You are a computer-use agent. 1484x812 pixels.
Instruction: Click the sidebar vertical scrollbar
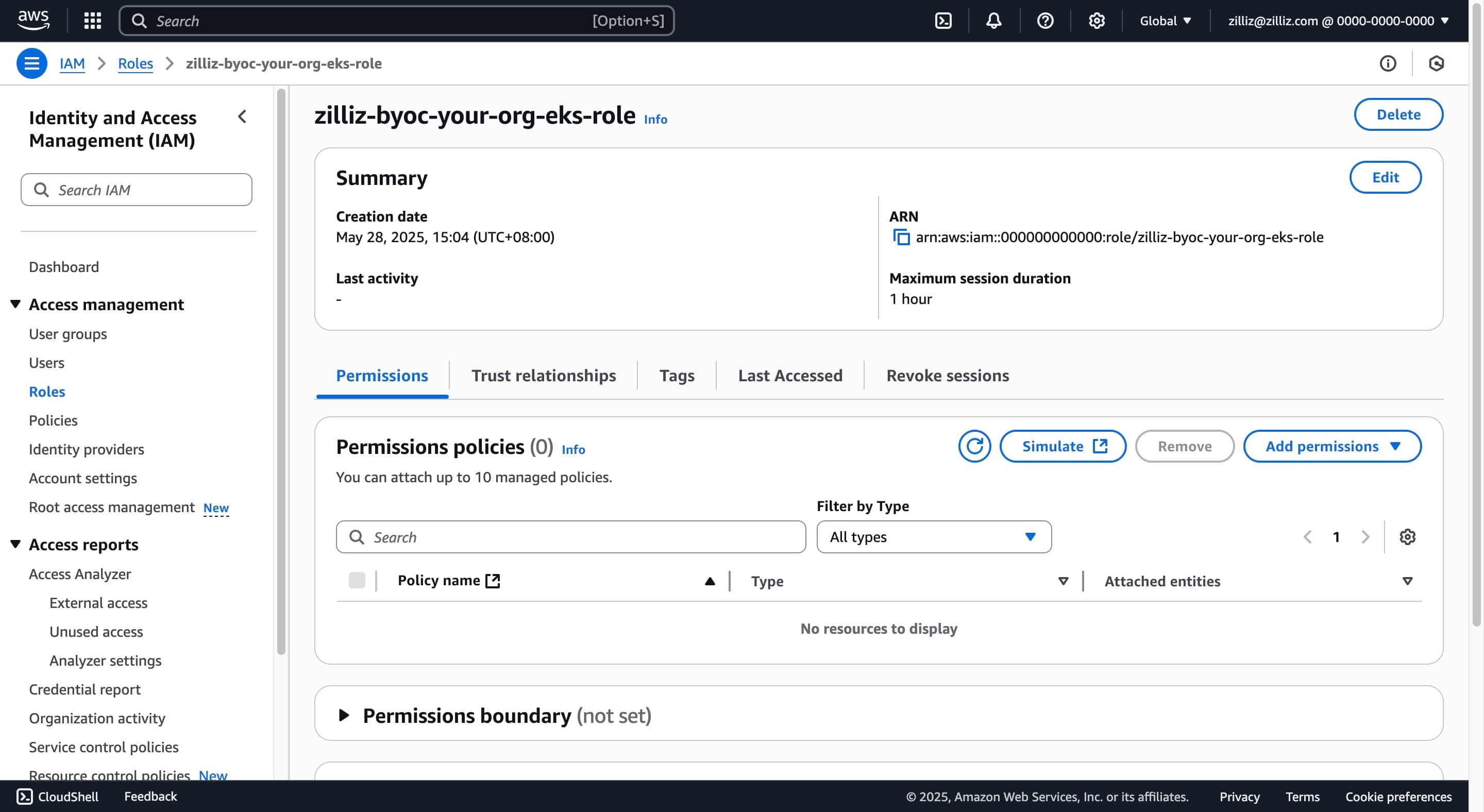(x=281, y=371)
